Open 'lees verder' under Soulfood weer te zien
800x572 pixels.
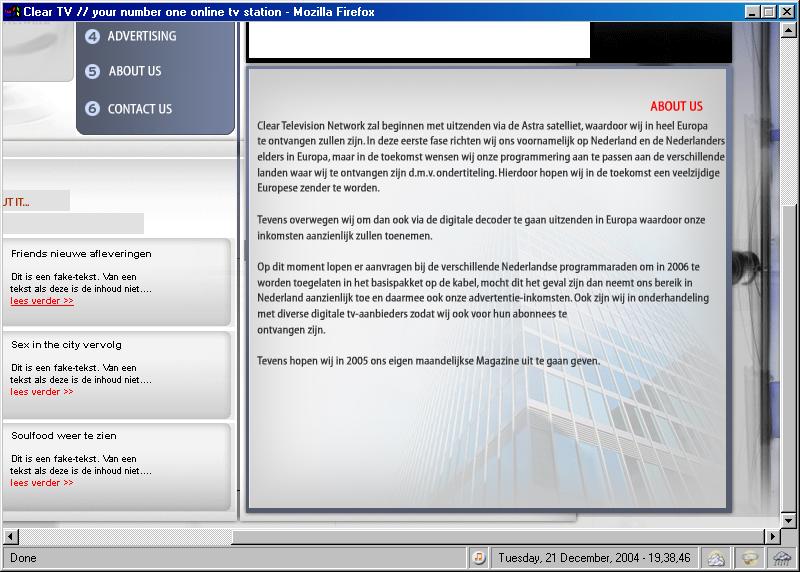42,482
